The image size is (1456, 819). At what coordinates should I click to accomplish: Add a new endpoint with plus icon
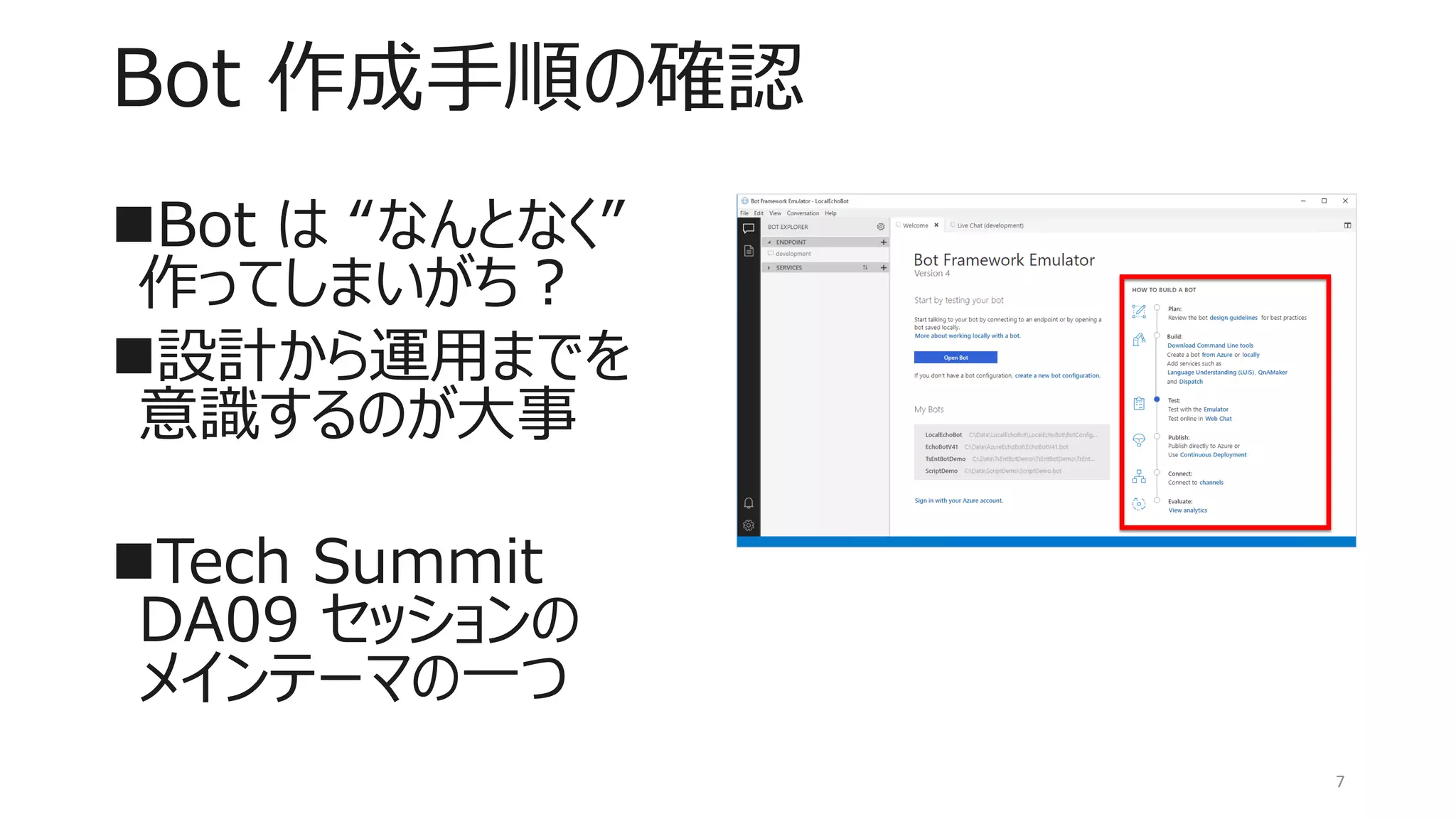click(x=884, y=242)
